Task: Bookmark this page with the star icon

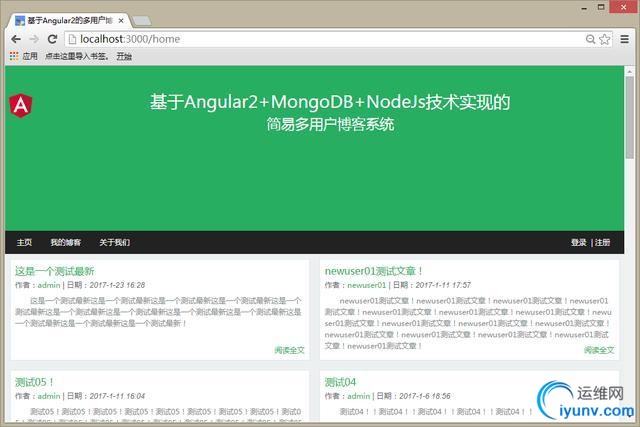Action: [604, 39]
